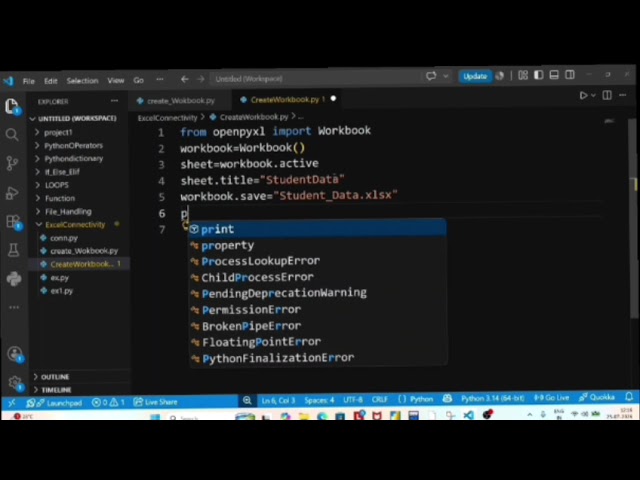The width and height of the screenshot is (640, 480).
Task: Open the Copilot chat dropdown arrow
Action: click(x=446, y=76)
